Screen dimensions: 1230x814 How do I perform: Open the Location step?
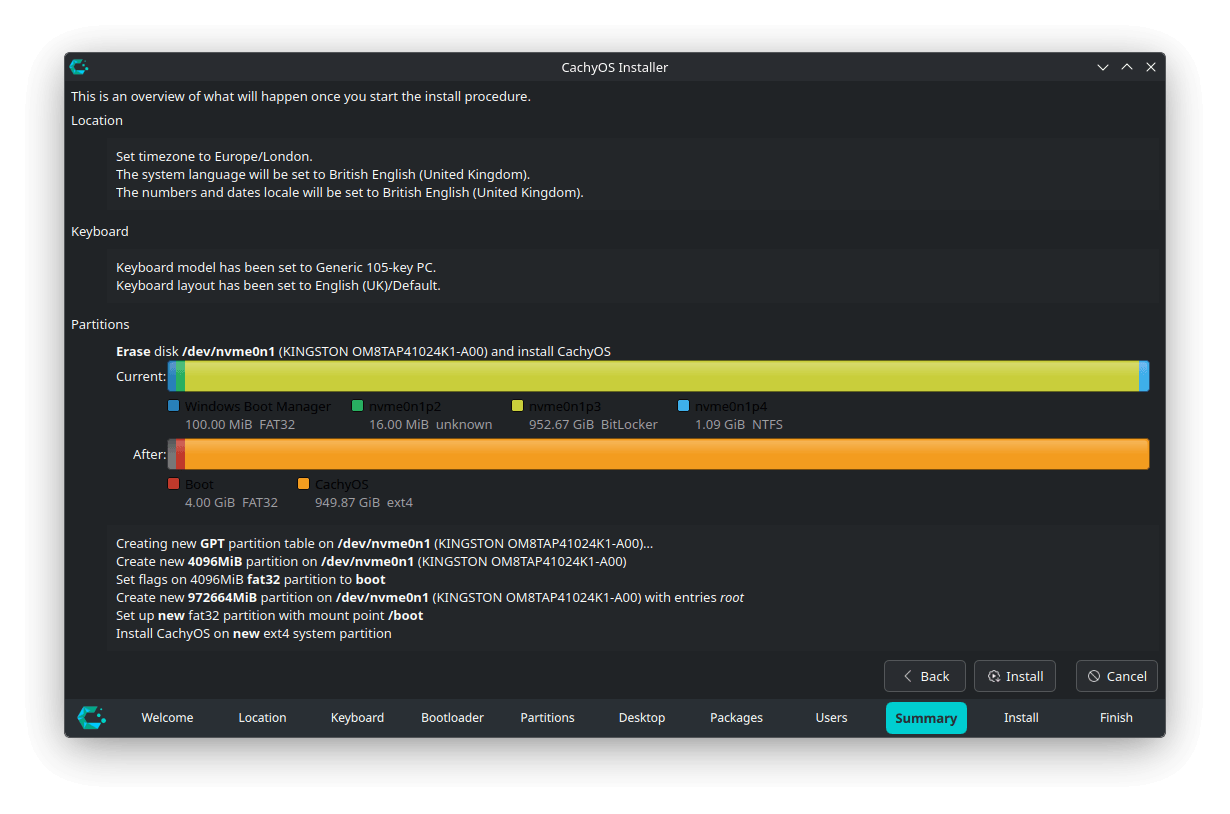[262, 717]
